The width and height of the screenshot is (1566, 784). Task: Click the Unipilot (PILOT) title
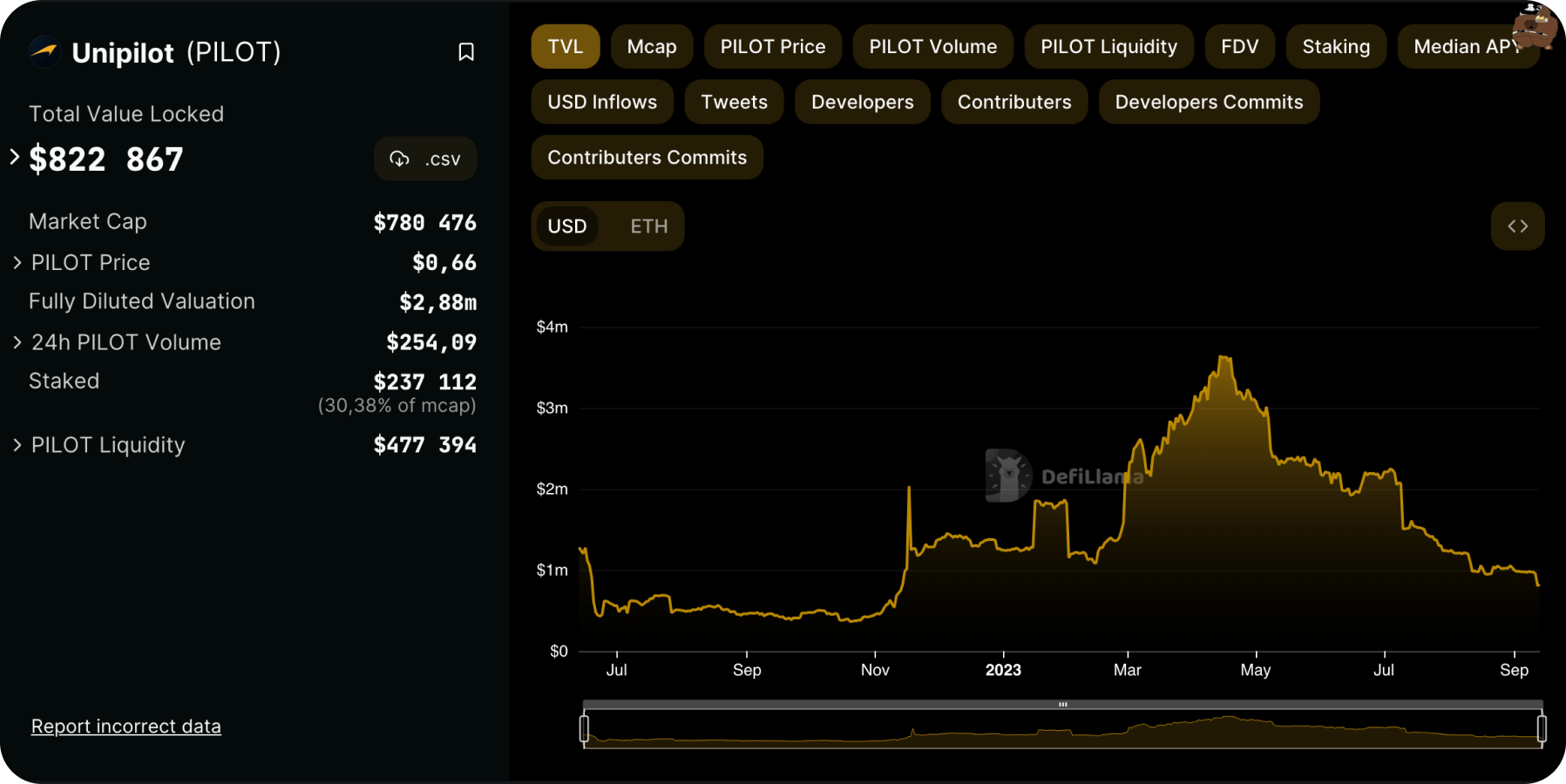pos(176,52)
